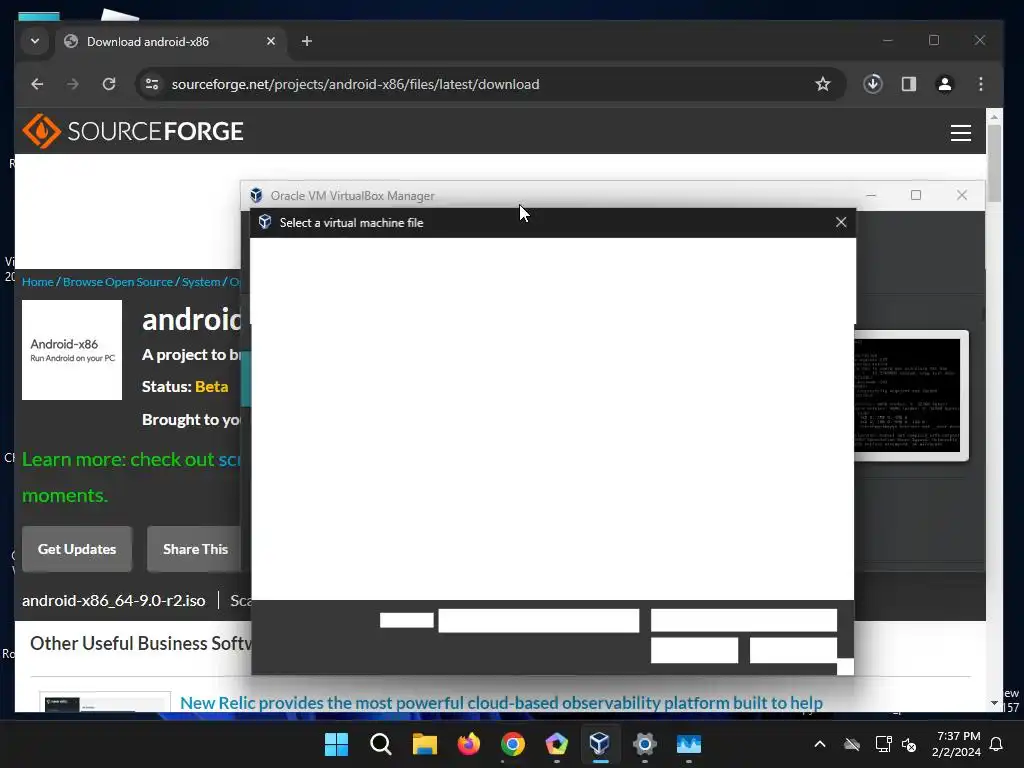Close the Select a virtual machine file dialog

[841, 223]
